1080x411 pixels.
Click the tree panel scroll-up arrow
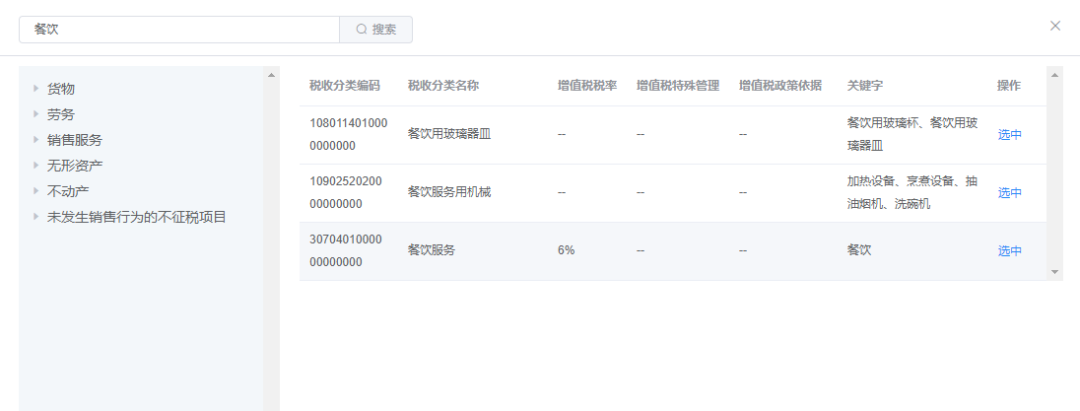pyautogui.click(x=271, y=75)
